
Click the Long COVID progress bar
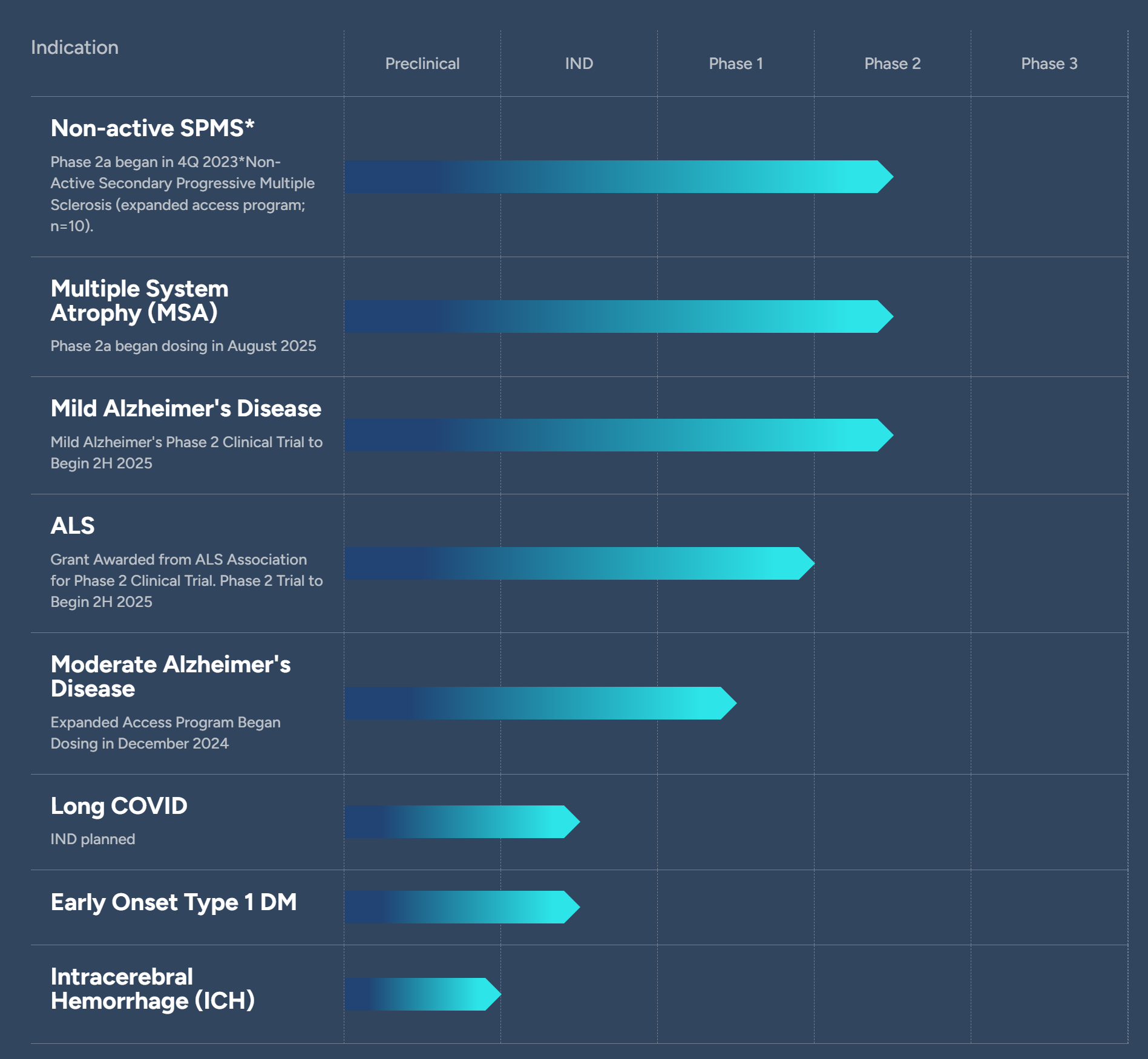pyautogui.click(x=461, y=822)
